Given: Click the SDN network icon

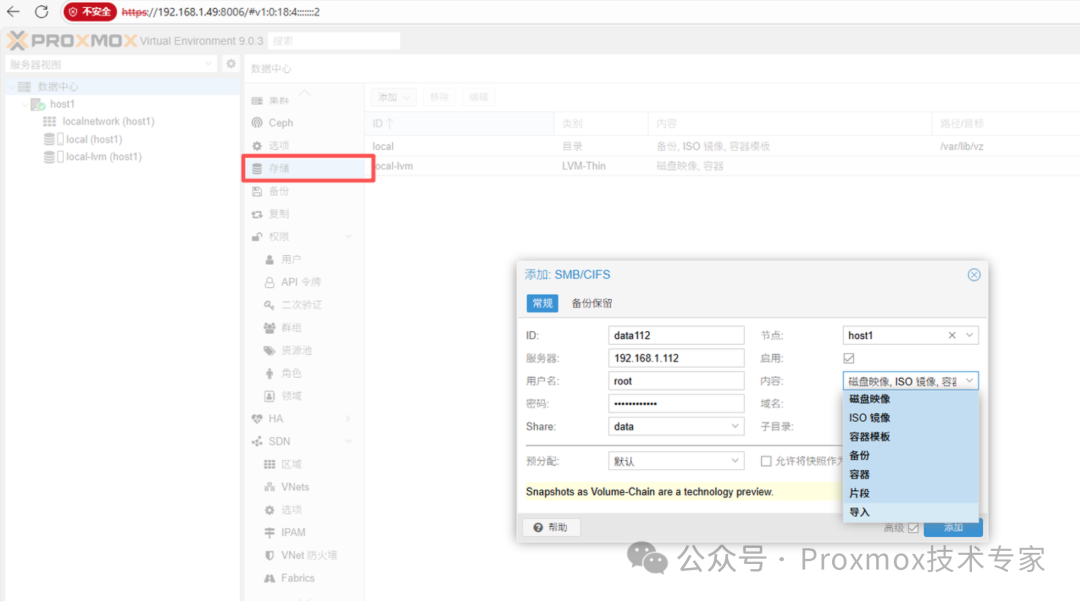Looking at the screenshot, I should (x=257, y=442).
